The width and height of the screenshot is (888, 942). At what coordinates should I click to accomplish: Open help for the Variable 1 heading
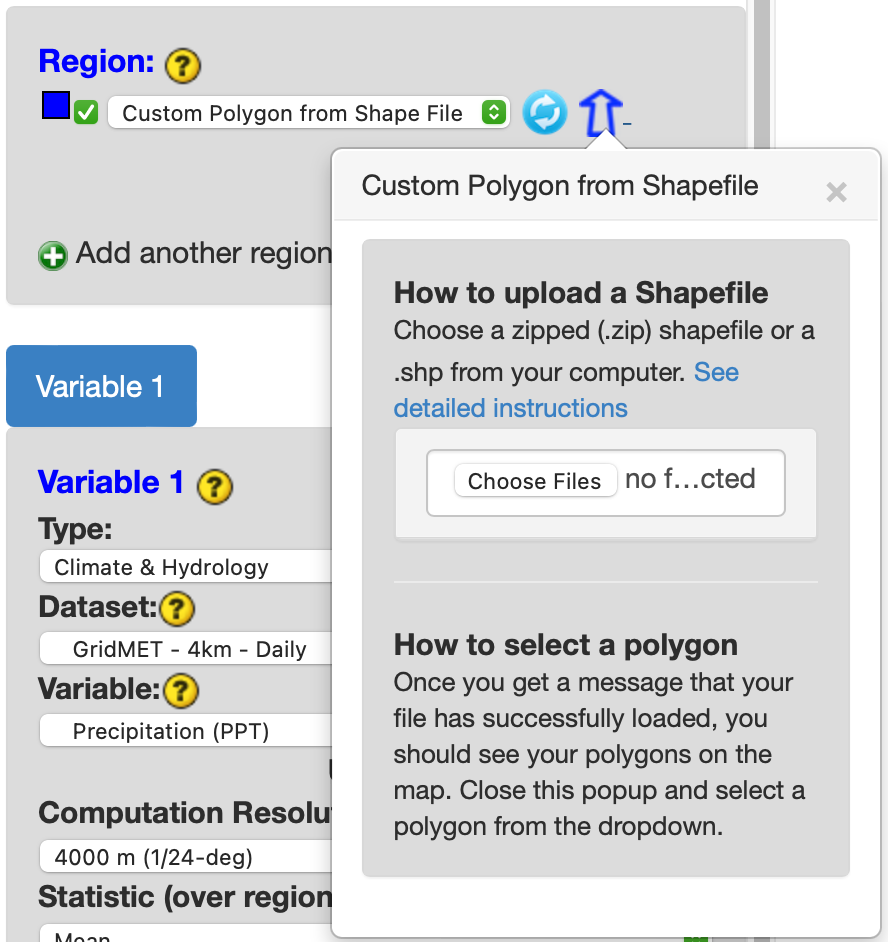pyautogui.click(x=215, y=486)
